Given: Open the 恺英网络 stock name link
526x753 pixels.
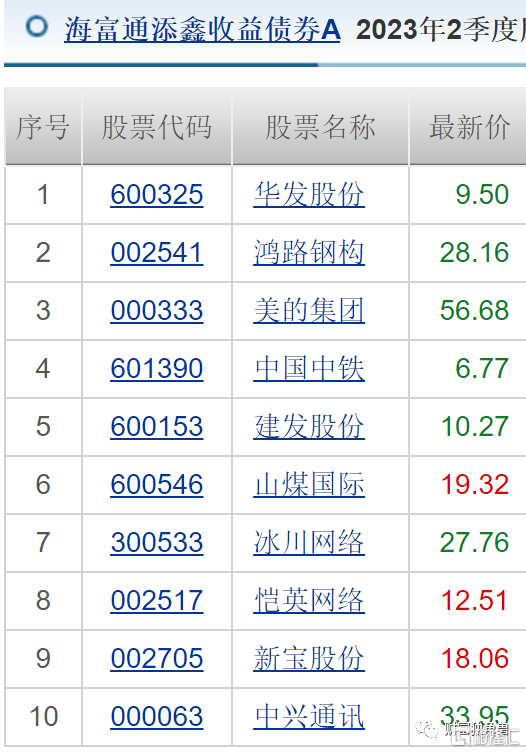Looking at the screenshot, I should pyautogui.click(x=309, y=601).
